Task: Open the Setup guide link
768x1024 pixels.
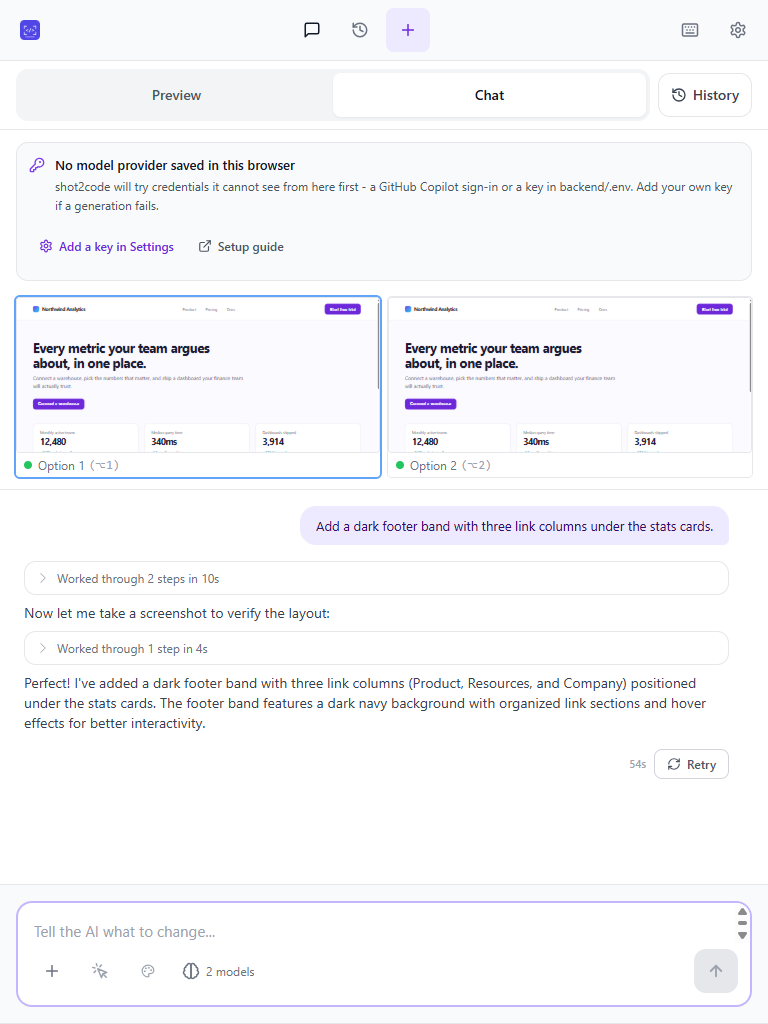Action: 241,247
